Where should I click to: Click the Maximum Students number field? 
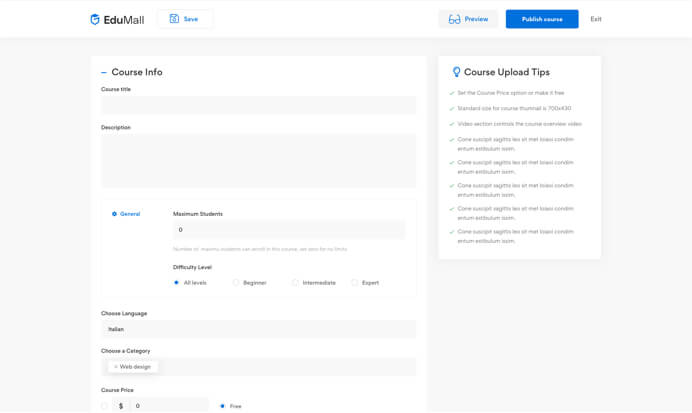coord(288,230)
